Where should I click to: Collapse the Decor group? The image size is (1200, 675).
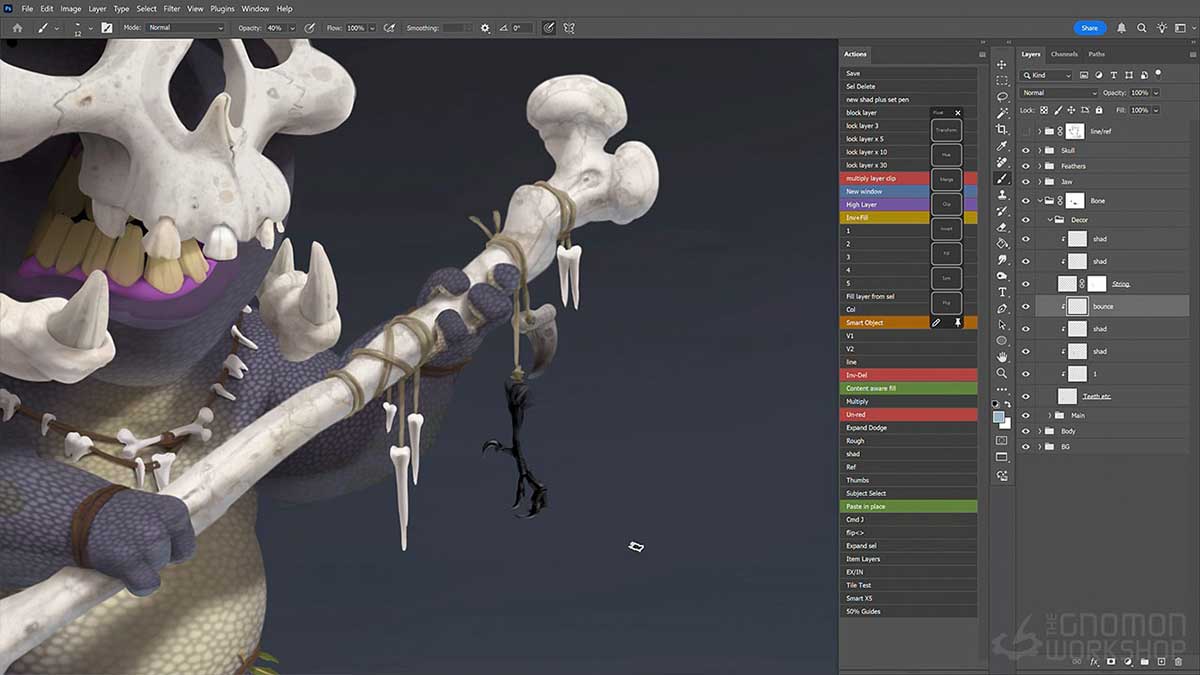[x=1049, y=218]
